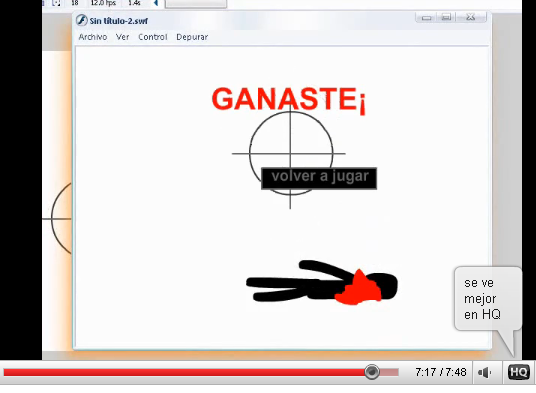Open the Control menu
The width and height of the screenshot is (536, 393).
pos(153,37)
